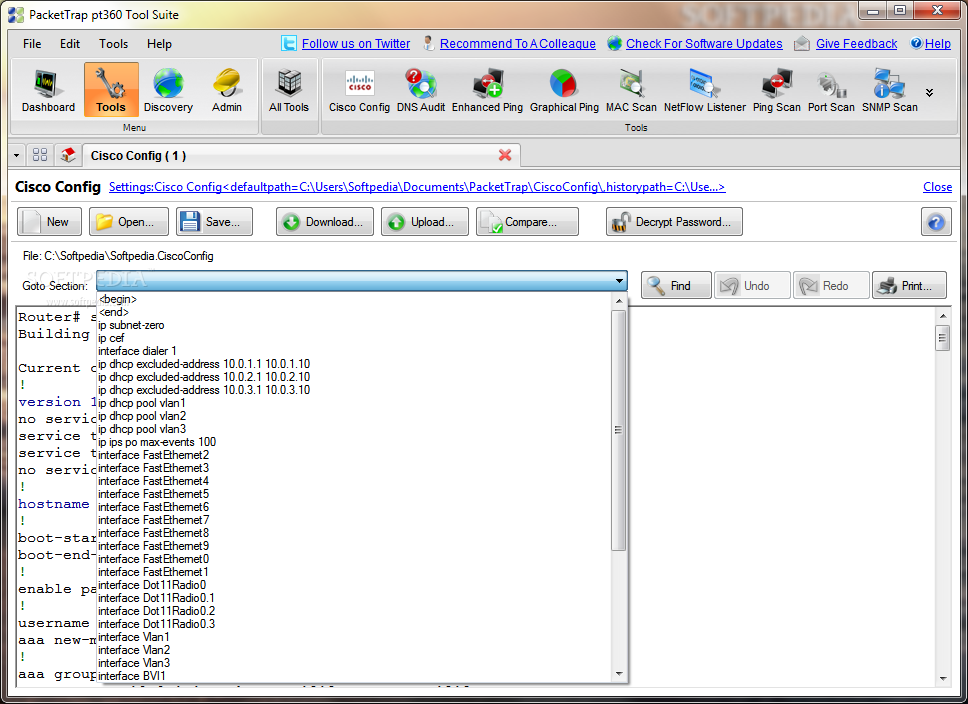The height and width of the screenshot is (704, 968).
Task: Select interface BVI1 section
Action: click(353, 676)
